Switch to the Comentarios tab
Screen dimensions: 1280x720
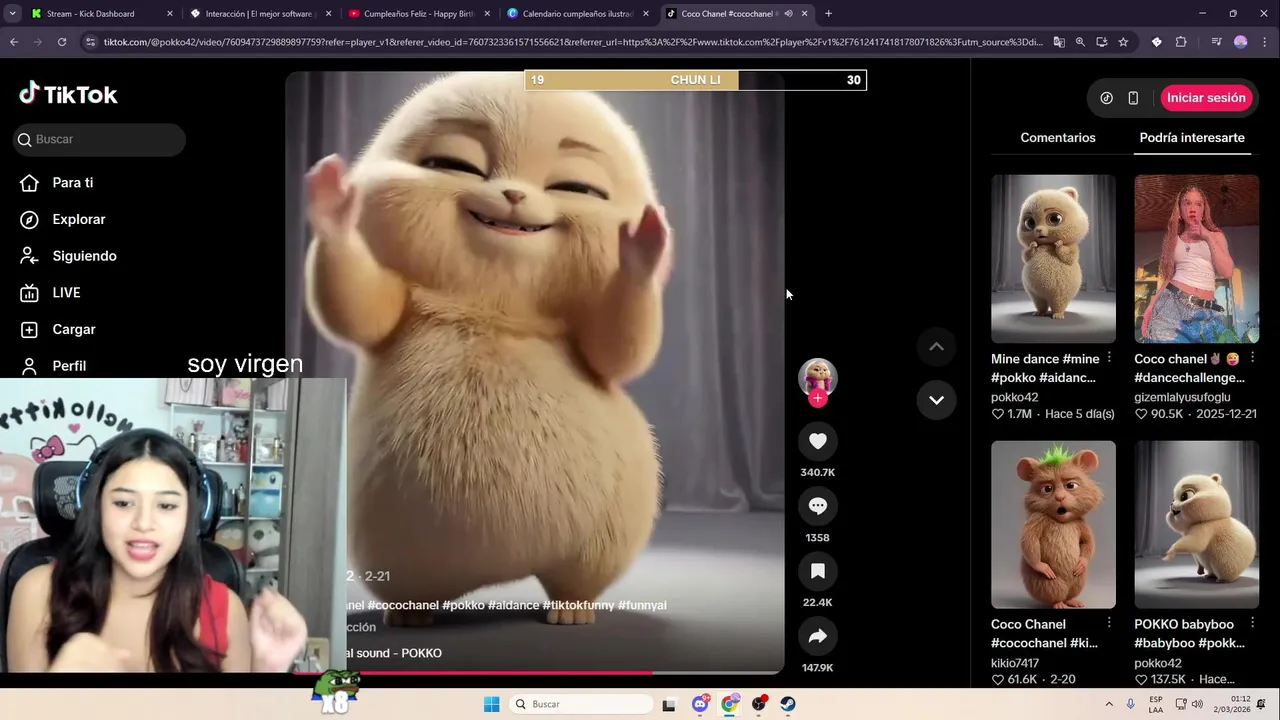pyautogui.click(x=1058, y=138)
